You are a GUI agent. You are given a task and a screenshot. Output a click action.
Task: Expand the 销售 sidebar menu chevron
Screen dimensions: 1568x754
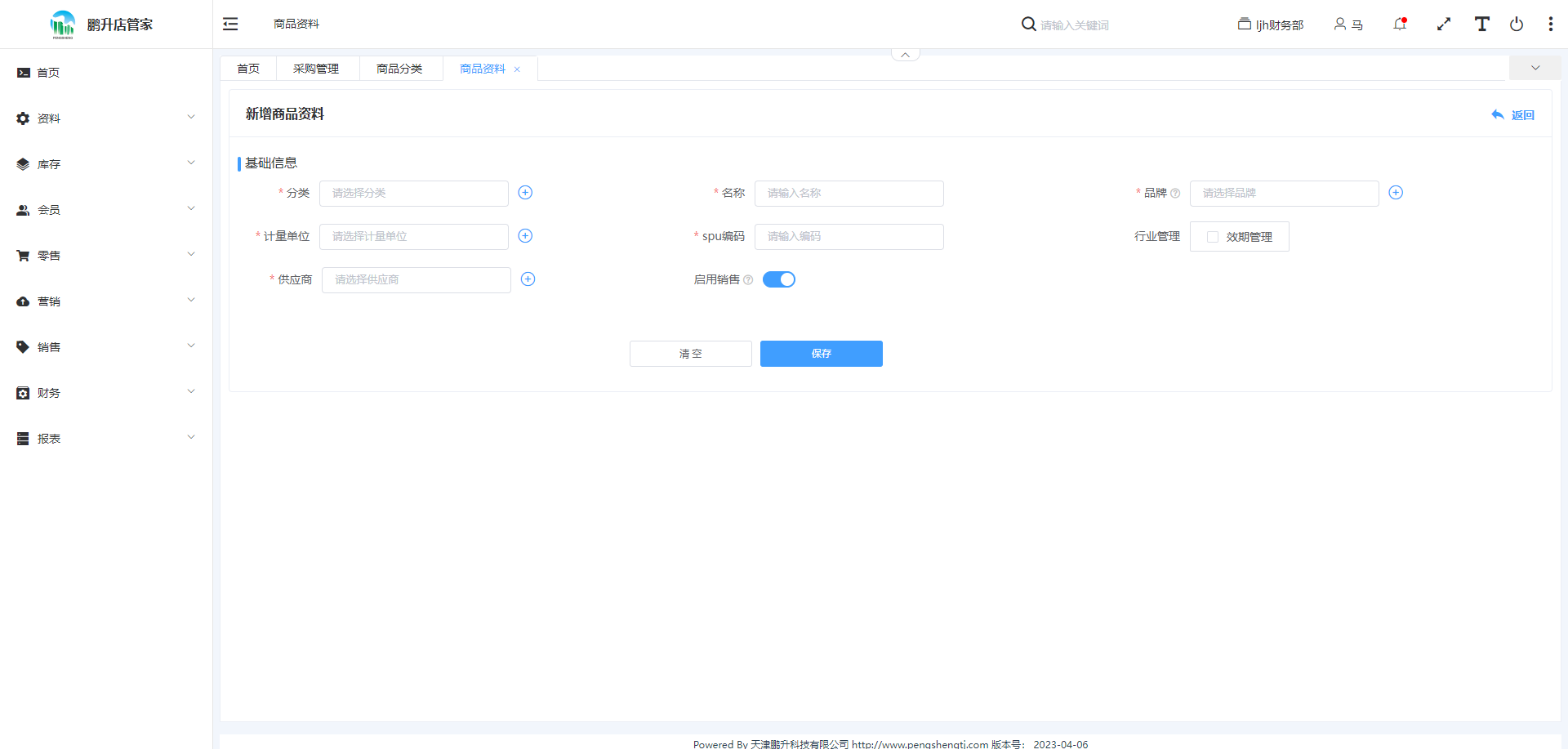[191, 346]
